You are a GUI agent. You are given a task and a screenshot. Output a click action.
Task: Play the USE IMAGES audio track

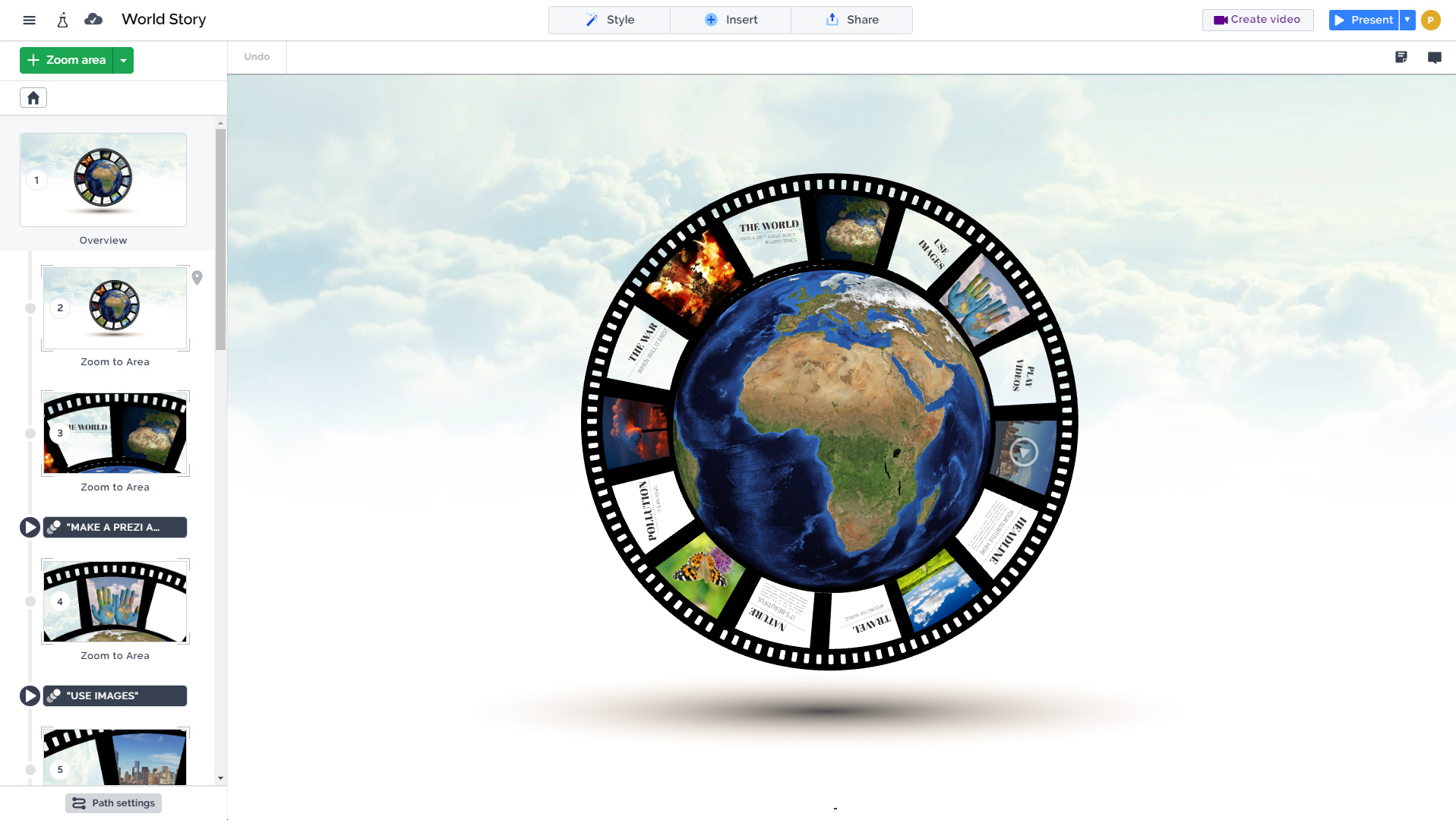pyautogui.click(x=30, y=695)
